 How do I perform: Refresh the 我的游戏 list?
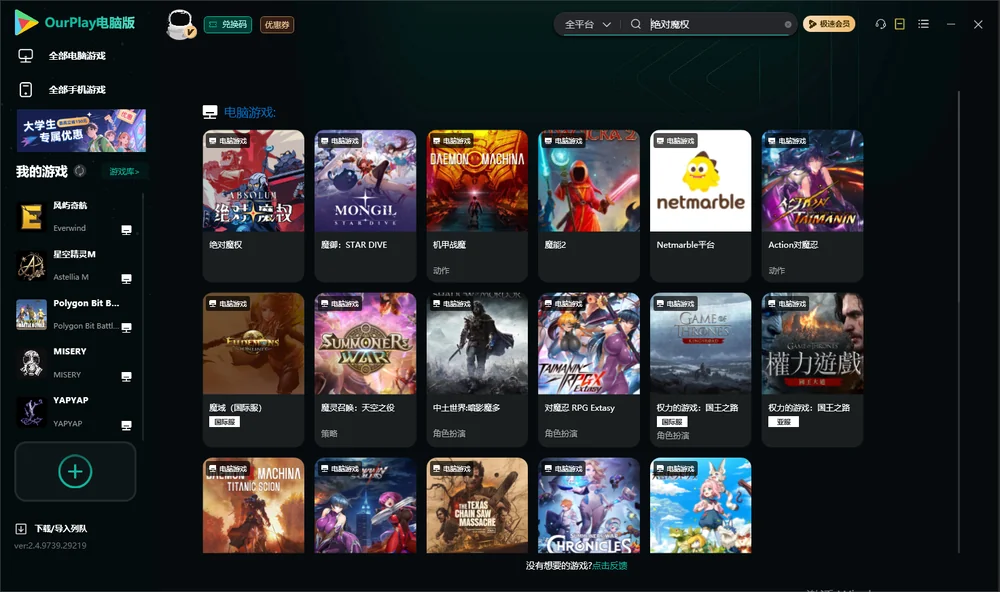coord(80,171)
